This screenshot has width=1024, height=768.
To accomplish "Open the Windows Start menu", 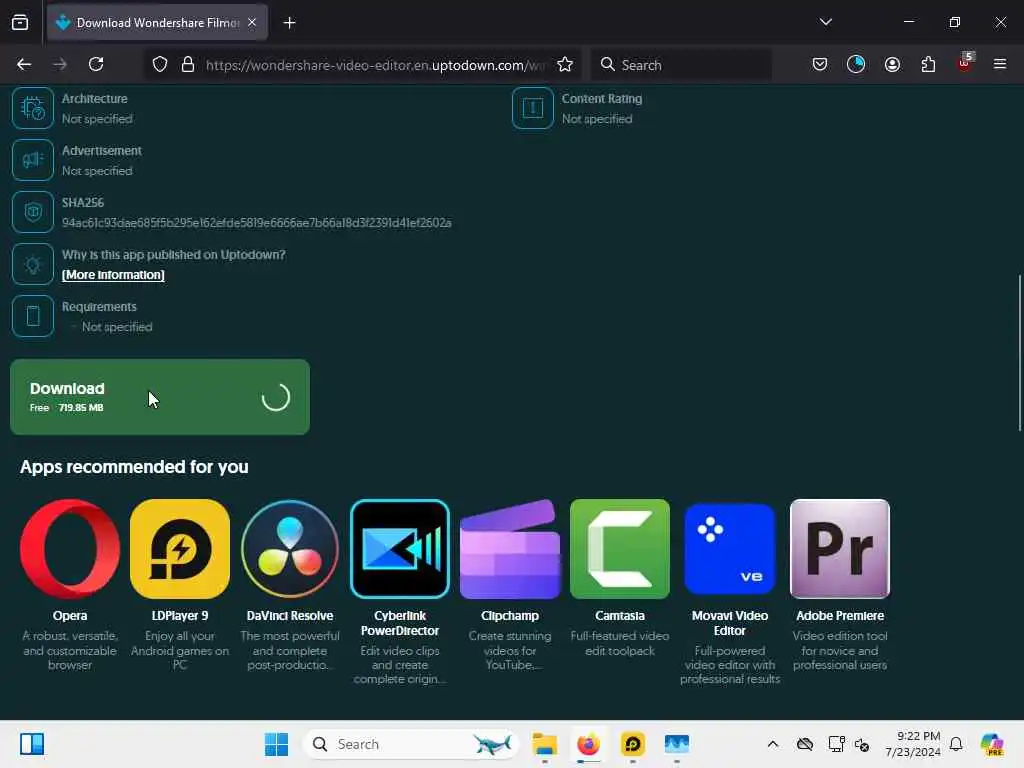I will coord(276,744).
